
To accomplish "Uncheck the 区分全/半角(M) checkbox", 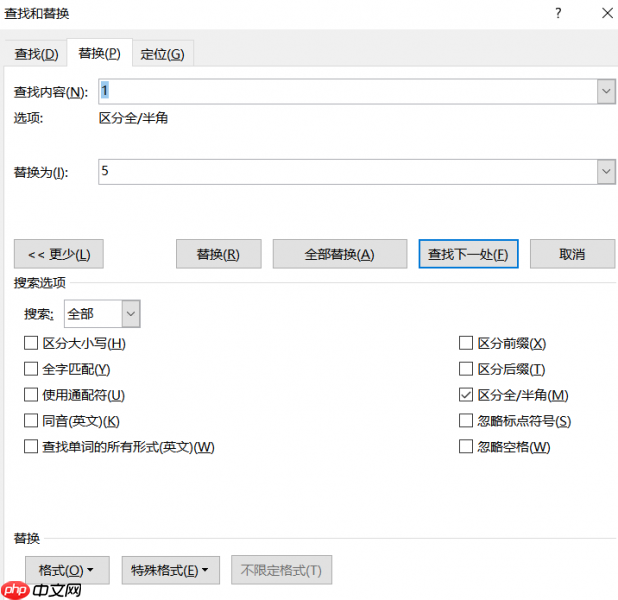I will pos(466,395).
